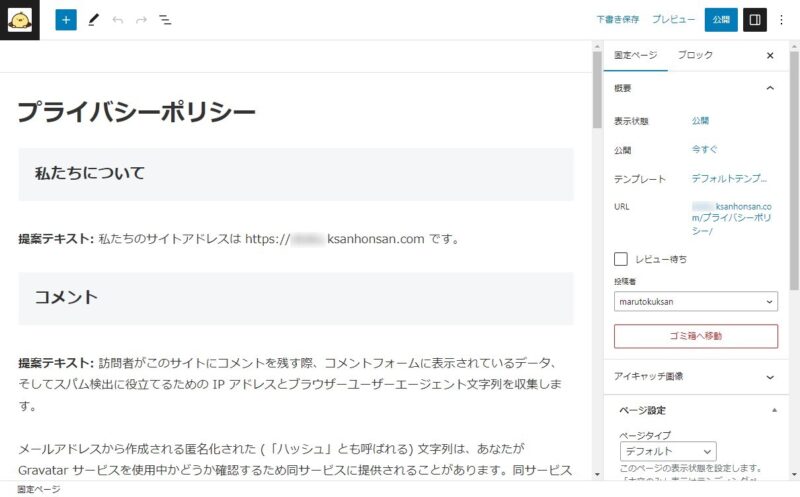Close the settings sidebar

[770, 56]
